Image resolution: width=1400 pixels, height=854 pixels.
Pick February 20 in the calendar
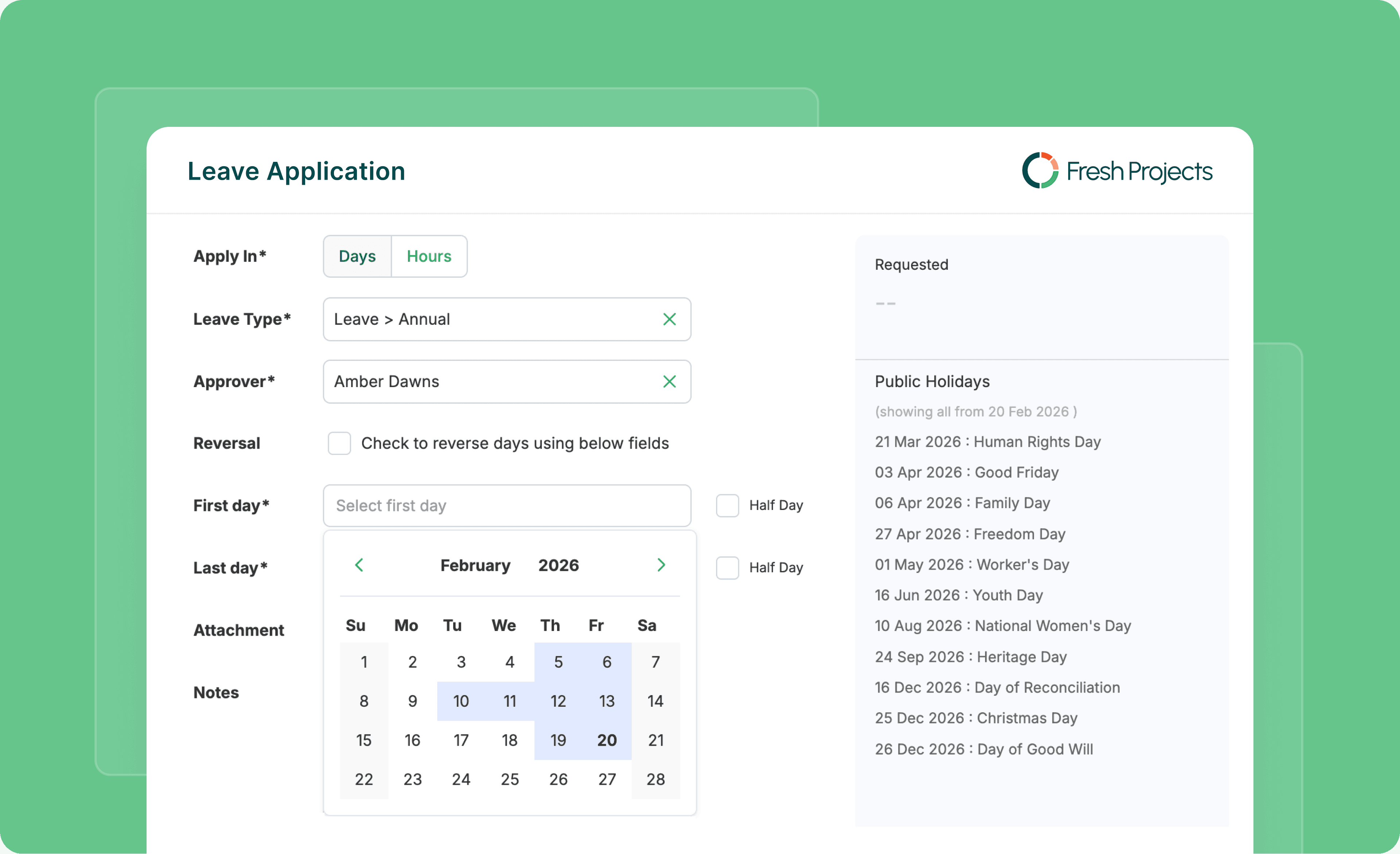coord(607,740)
